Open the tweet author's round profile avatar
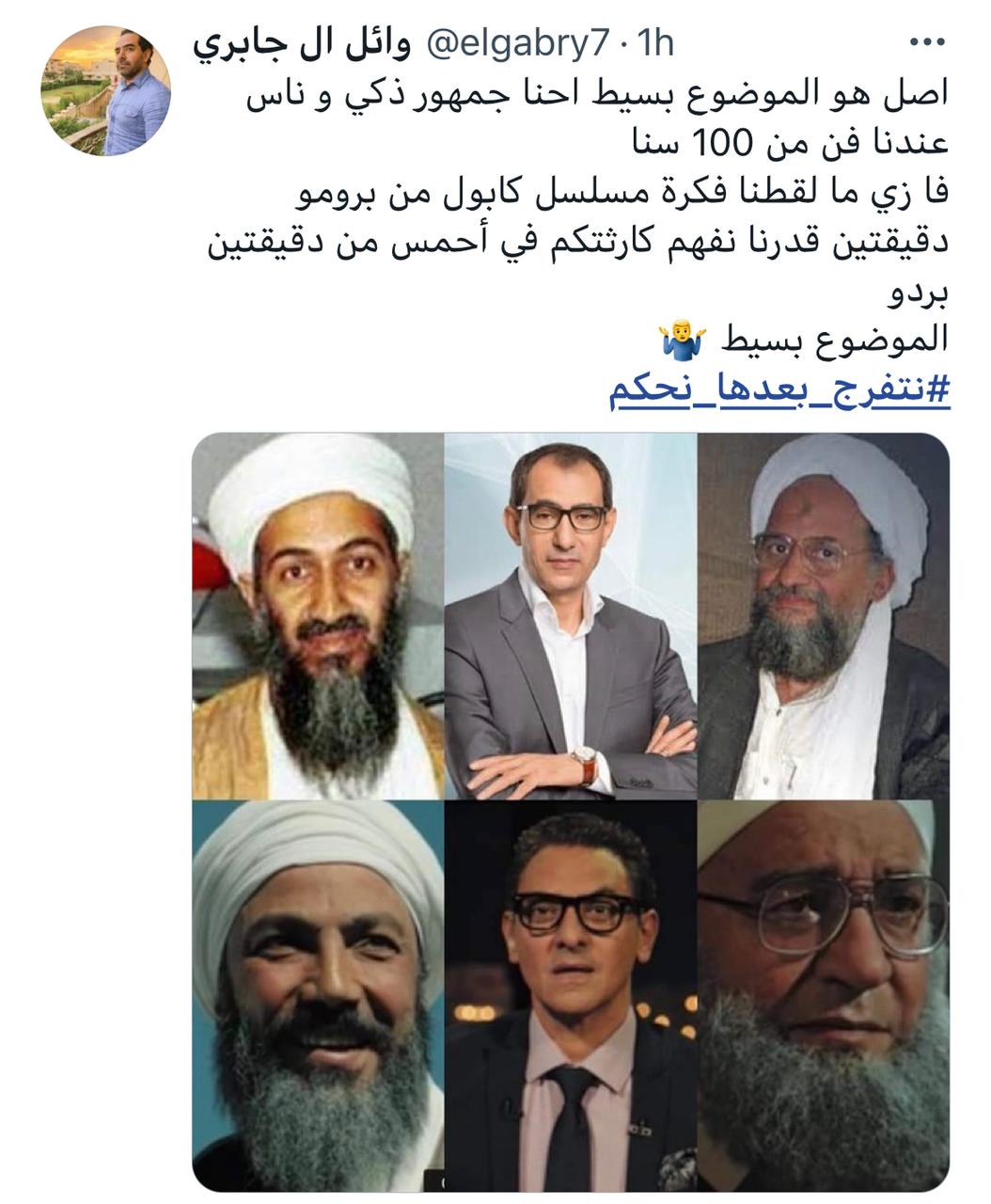This screenshot has width=991, height=1204. [105, 90]
